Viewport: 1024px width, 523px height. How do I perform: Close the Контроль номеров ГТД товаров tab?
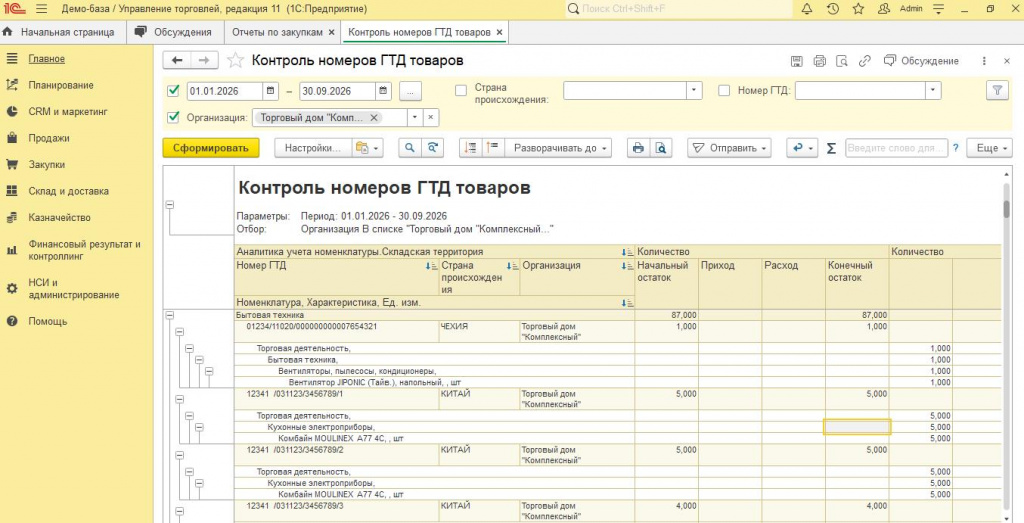[500, 32]
